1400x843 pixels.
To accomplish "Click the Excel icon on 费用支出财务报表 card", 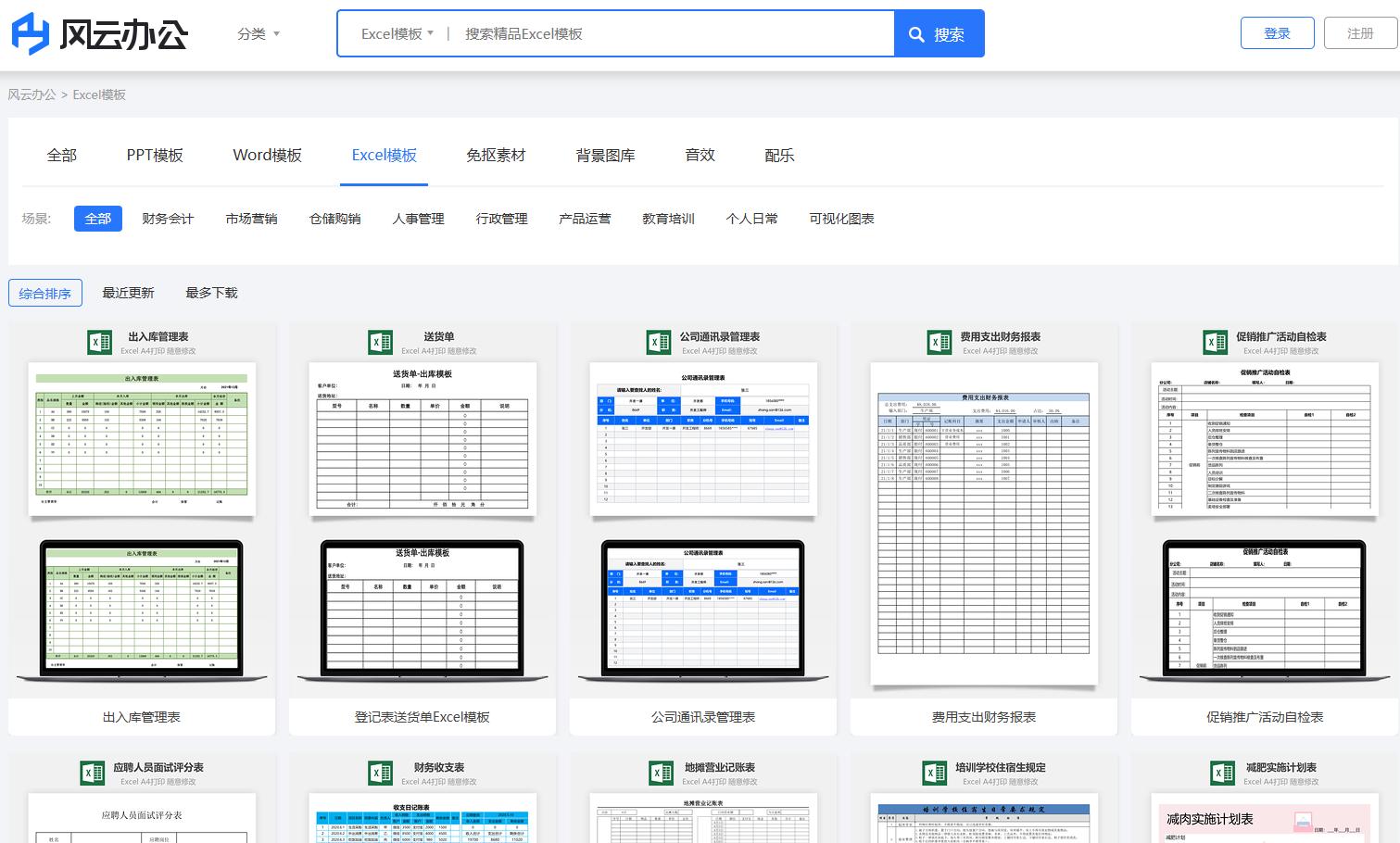I will point(940,342).
